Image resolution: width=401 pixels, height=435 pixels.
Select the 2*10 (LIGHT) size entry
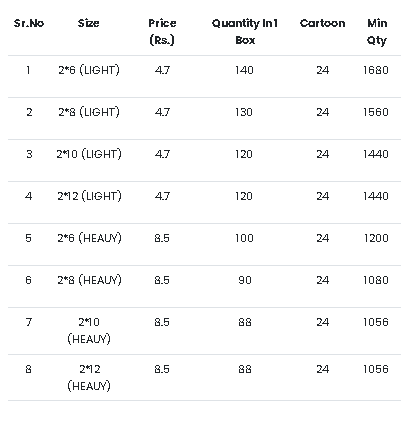(x=89, y=154)
